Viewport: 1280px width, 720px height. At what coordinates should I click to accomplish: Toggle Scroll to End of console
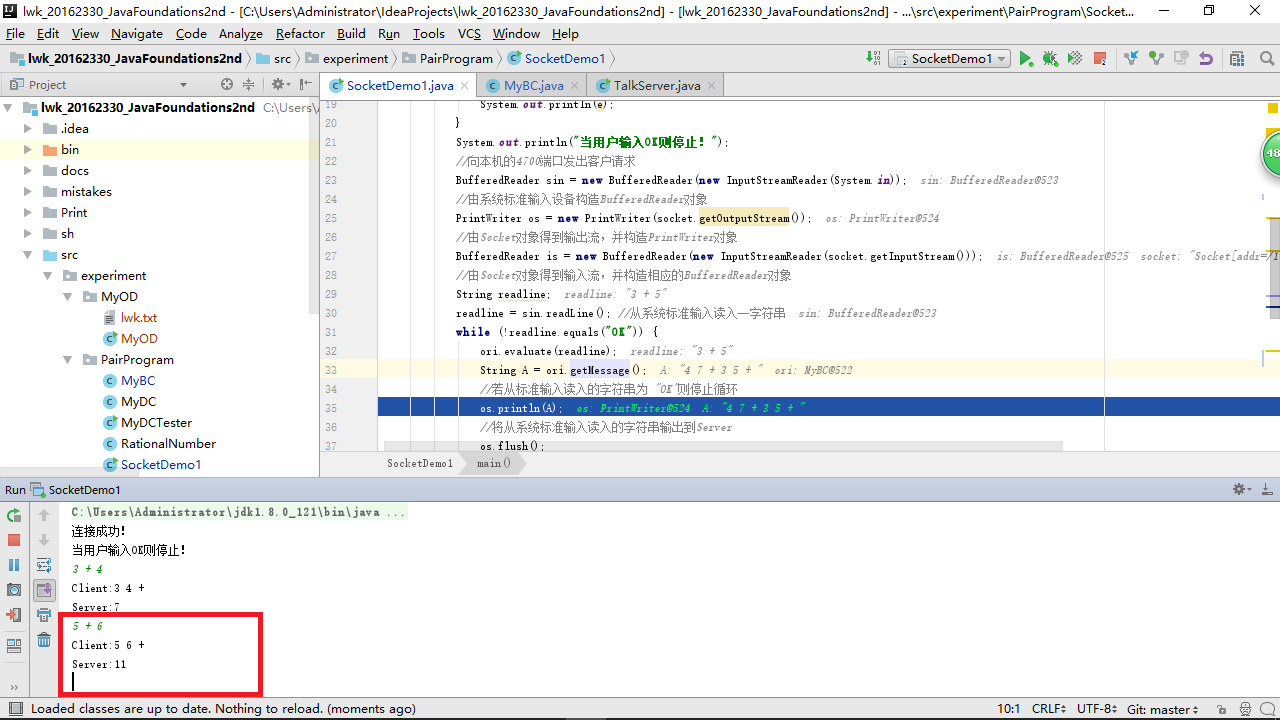click(44, 590)
